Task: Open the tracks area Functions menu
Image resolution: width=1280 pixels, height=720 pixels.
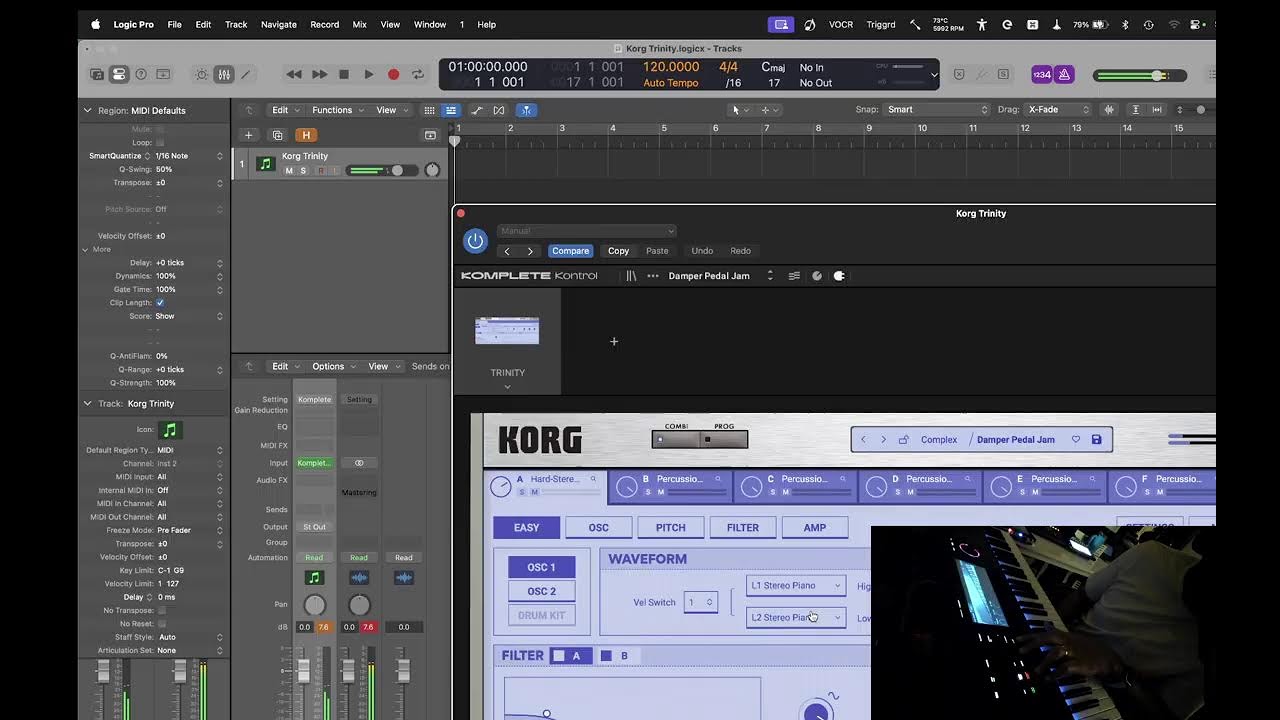Action: click(x=337, y=110)
